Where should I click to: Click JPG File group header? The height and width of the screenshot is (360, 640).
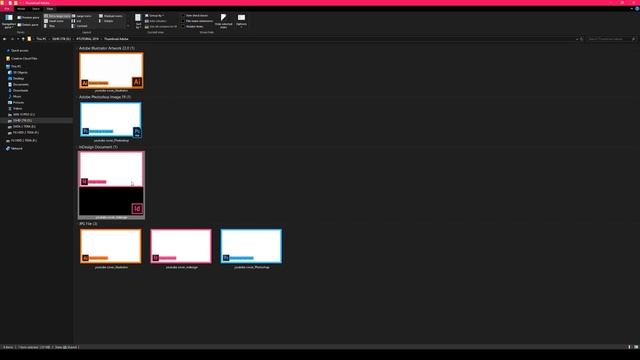click(x=88, y=224)
